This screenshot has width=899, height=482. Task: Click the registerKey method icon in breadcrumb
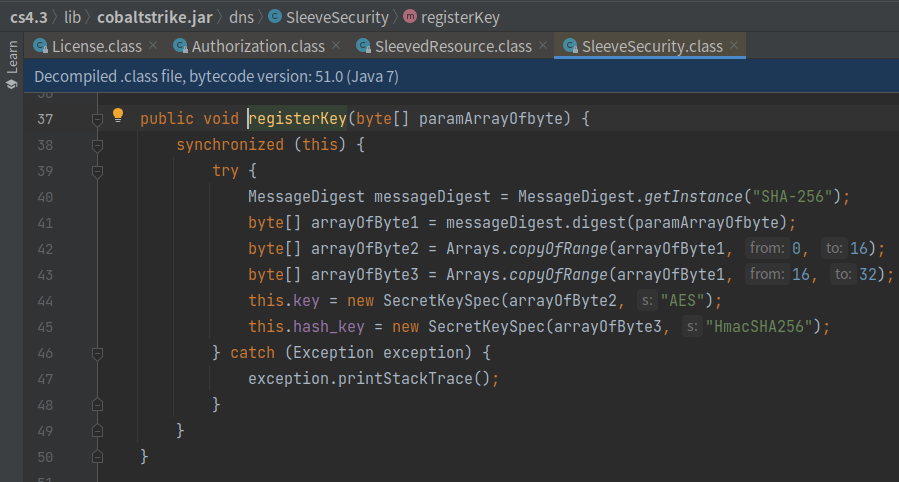410,17
